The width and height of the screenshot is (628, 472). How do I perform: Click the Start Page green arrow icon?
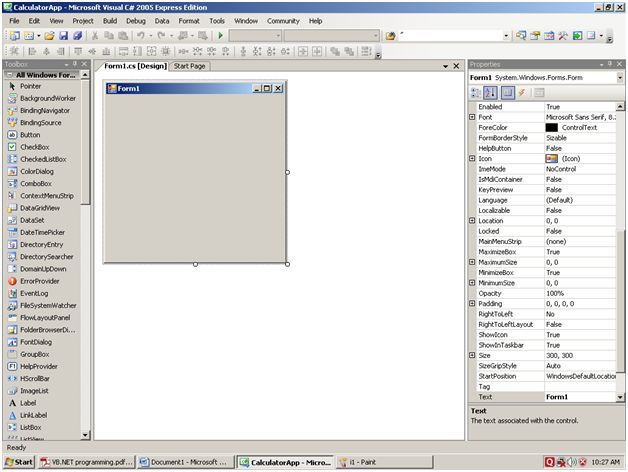(577, 36)
